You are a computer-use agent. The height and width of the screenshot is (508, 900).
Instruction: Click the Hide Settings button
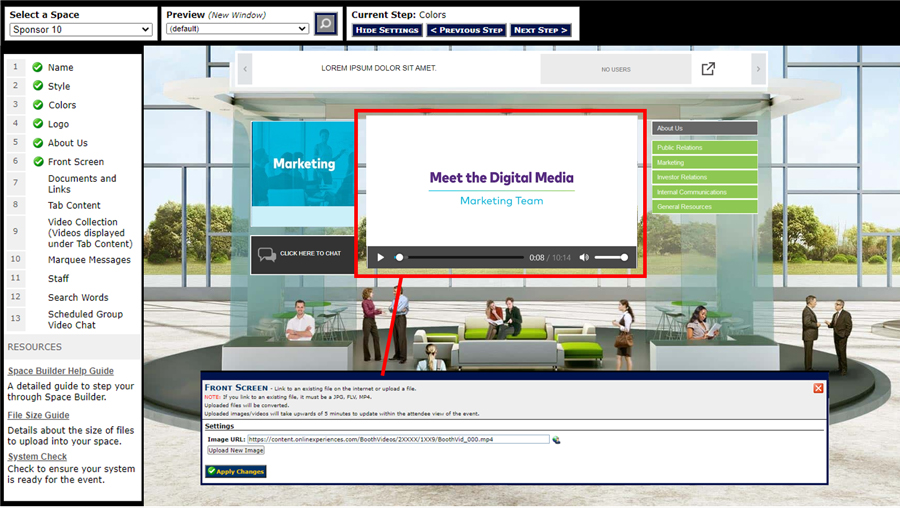(387, 30)
